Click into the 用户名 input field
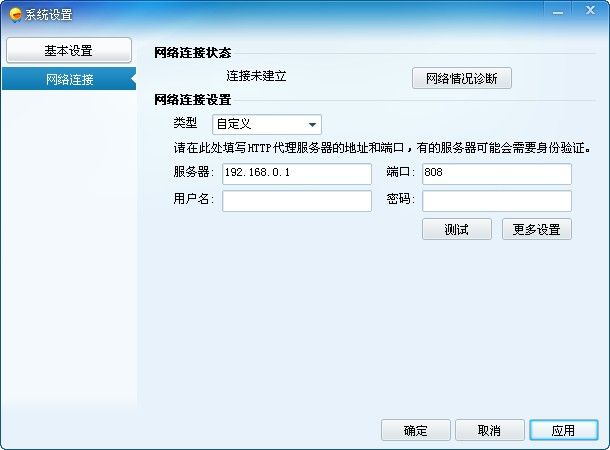Image resolution: width=610 pixels, height=450 pixels. tap(297, 201)
